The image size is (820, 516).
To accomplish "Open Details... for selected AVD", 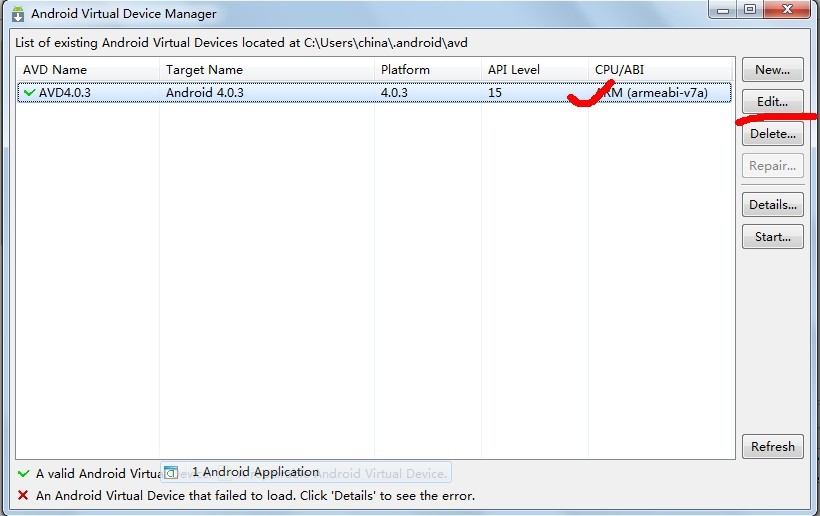I will coord(772,204).
